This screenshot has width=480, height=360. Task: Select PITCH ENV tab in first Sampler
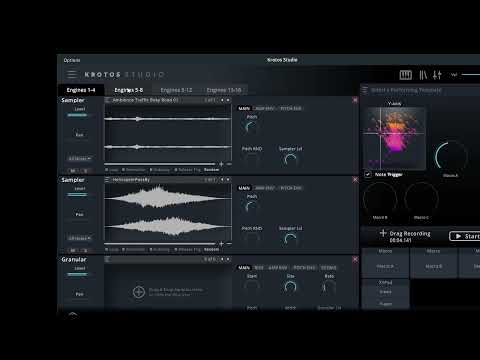(x=291, y=109)
